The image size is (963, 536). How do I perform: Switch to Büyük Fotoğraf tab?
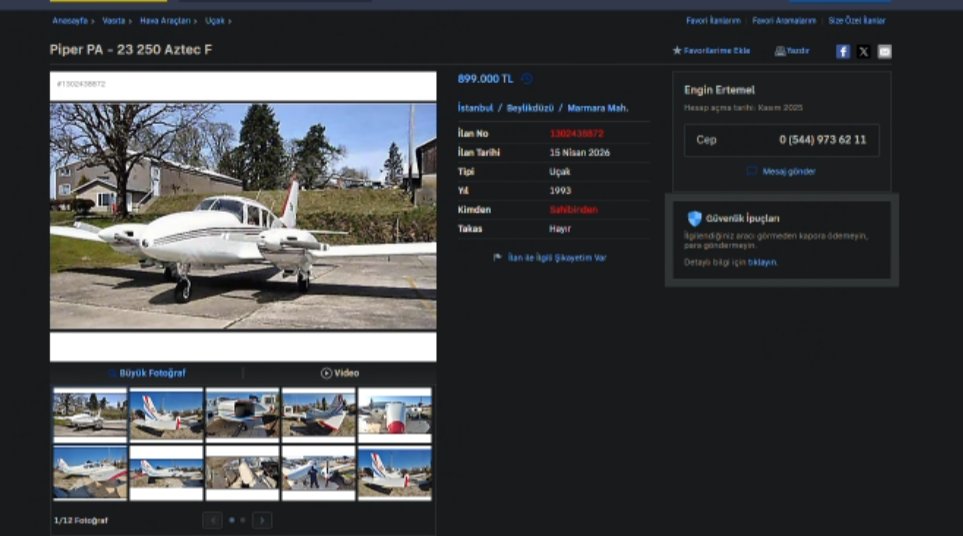click(147, 373)
